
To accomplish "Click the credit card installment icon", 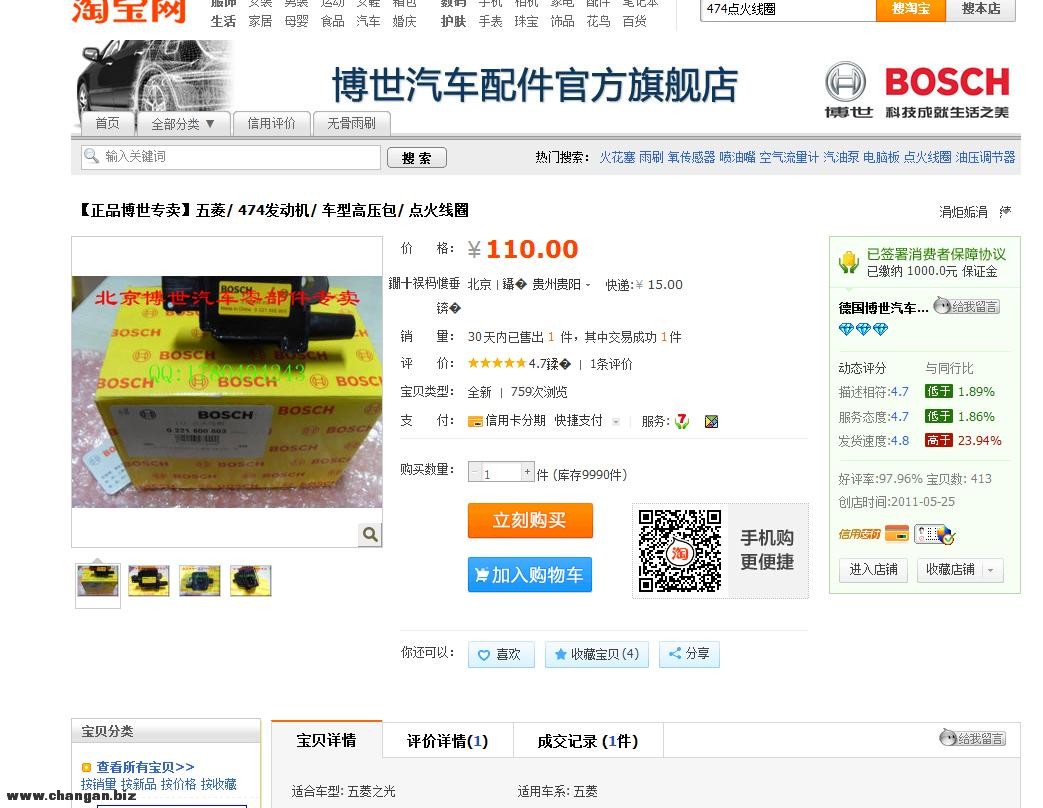I will point(475,421).
